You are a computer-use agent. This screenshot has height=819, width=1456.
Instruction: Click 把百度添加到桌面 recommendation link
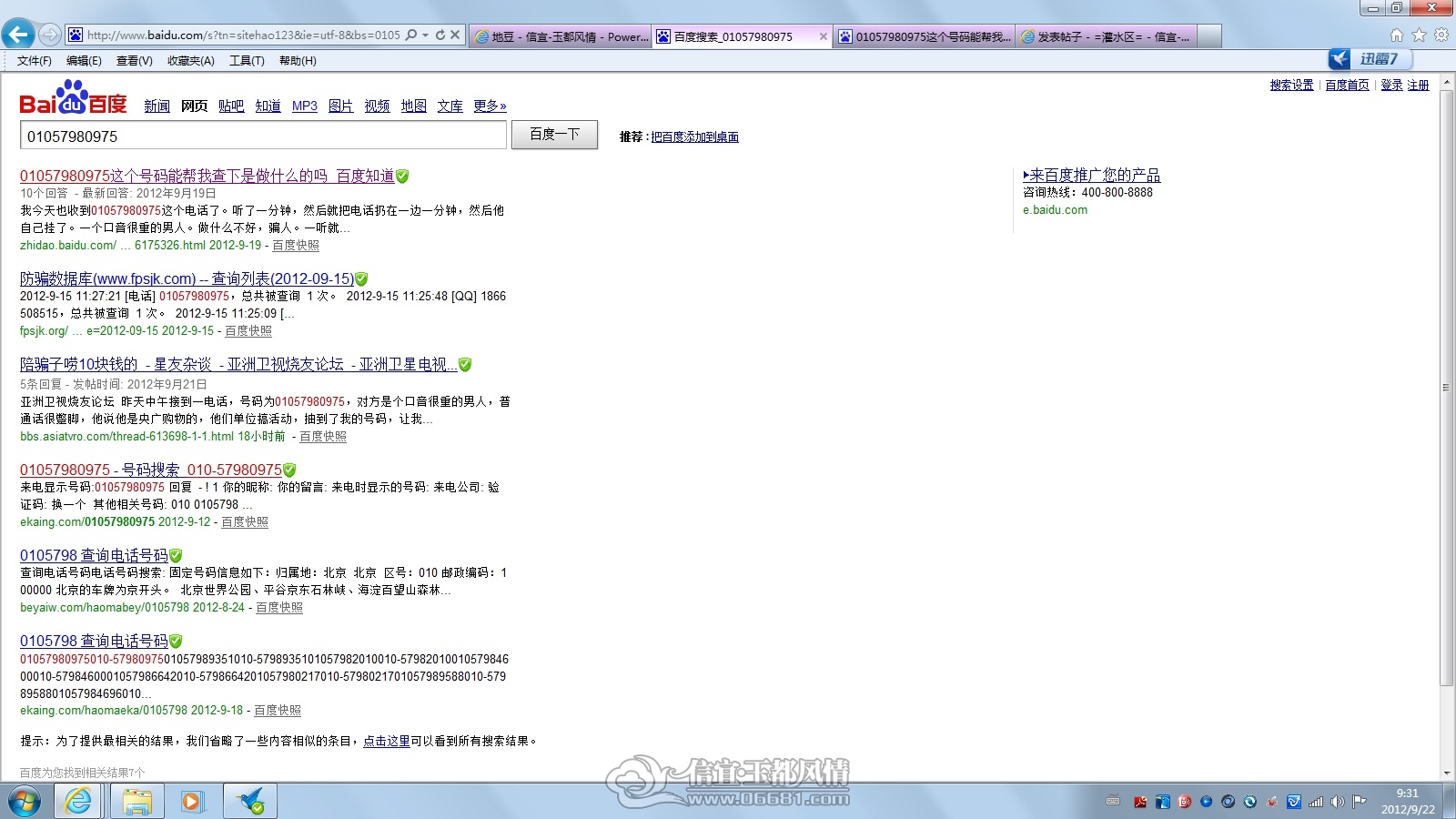[x=695, y=136]
